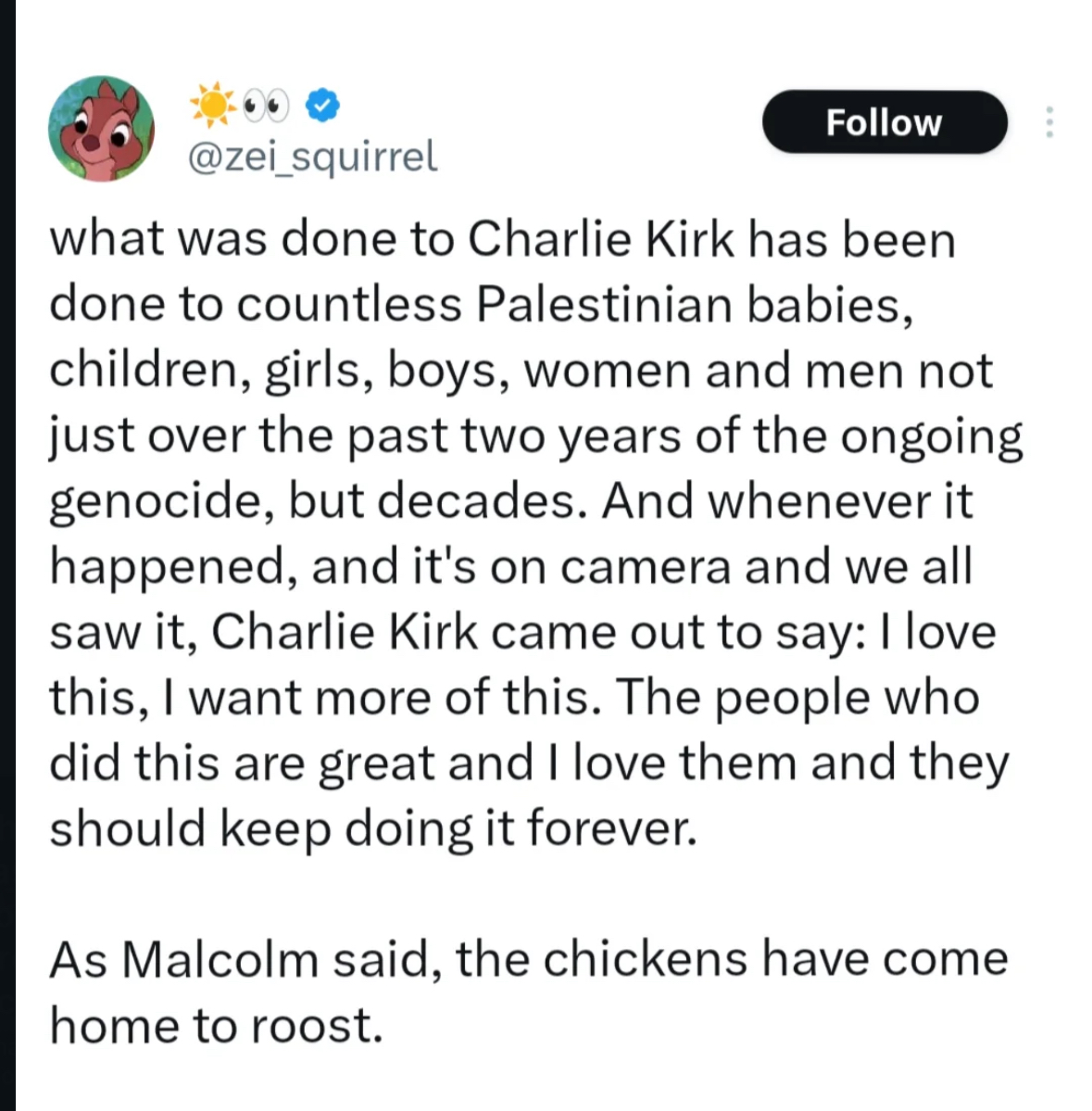The image size is (1092, 1111).
Task: Open the squirrel profile avatar
Action: tap(101, 128)
